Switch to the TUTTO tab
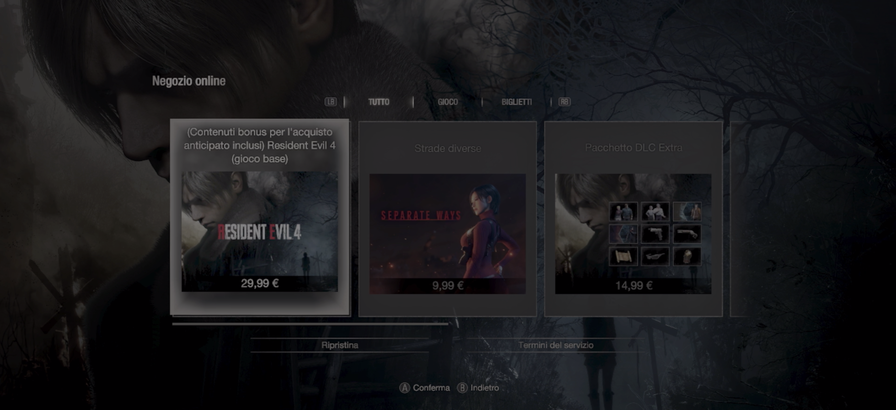 (x=379, y=102)
